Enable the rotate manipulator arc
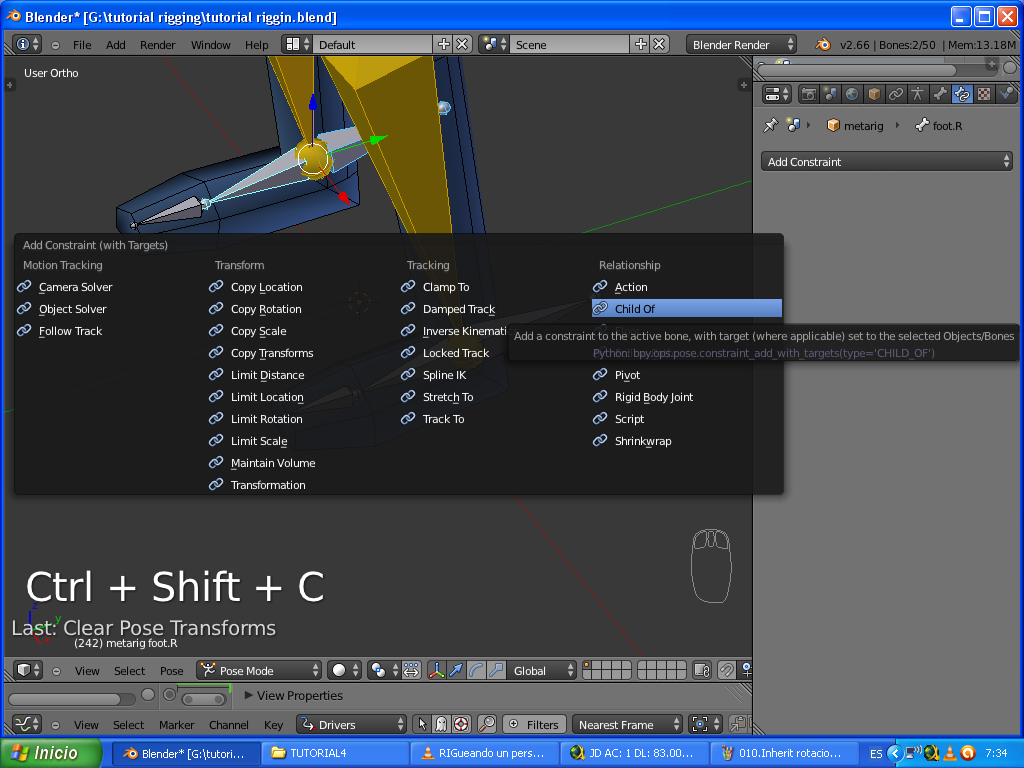Image resolution: width=1024 pixels, height=768 pixels. pyautogui.click(x=476, y=670)
